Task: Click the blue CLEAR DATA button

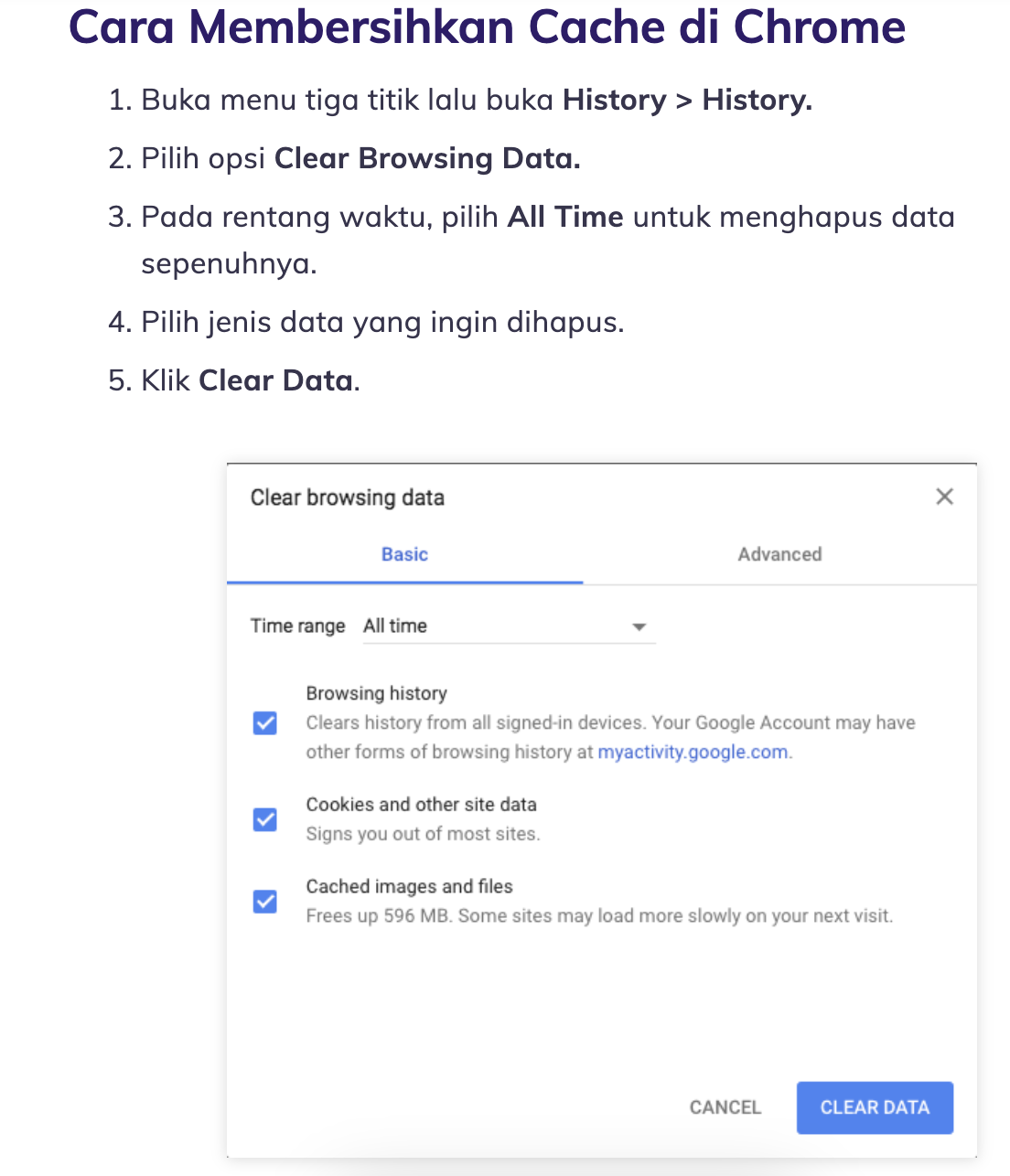Action: [x=875, y=1107]
